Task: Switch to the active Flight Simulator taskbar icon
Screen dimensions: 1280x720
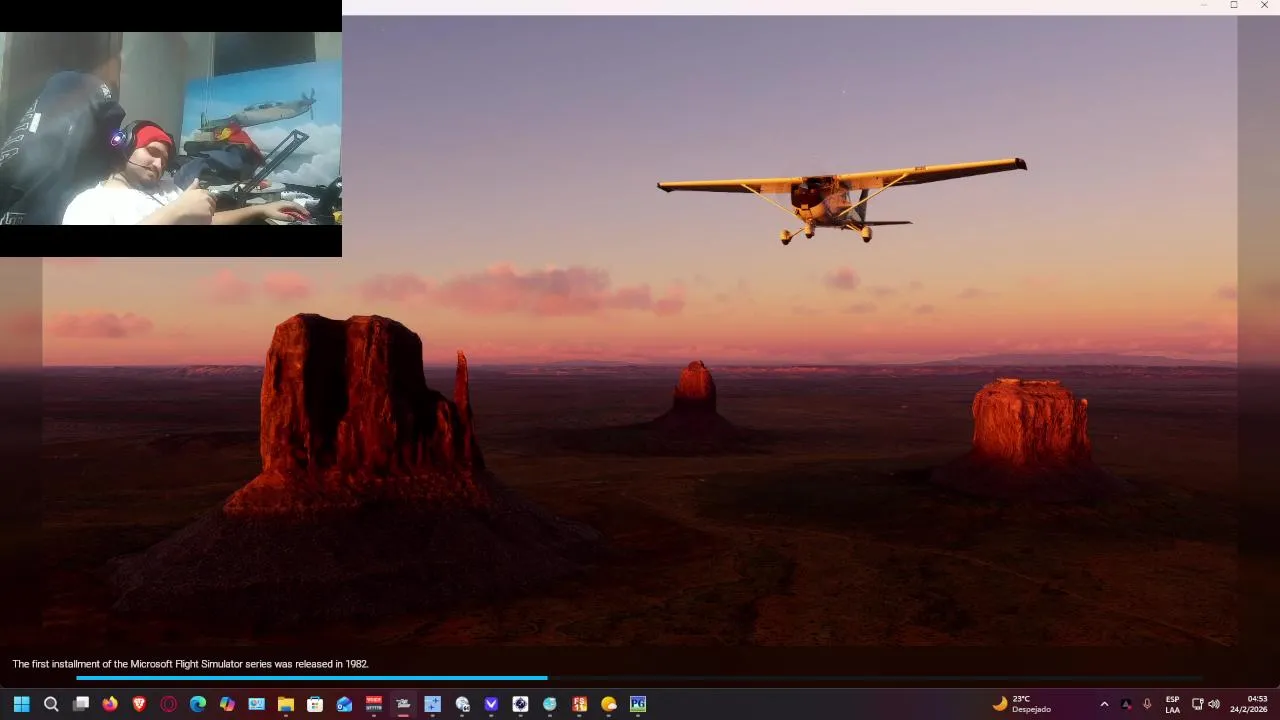Action: [403, 704]
